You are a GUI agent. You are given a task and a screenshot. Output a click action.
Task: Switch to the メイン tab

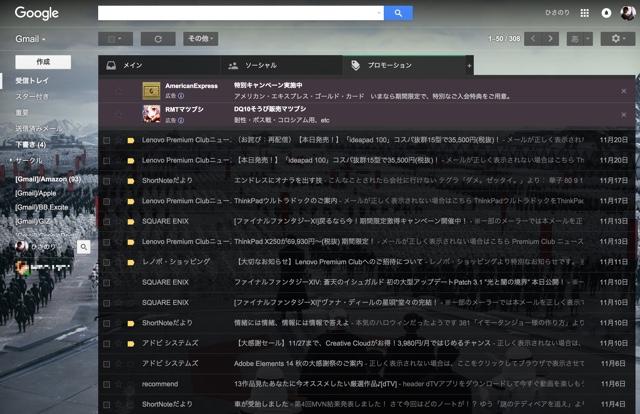[x=159, y=65]
